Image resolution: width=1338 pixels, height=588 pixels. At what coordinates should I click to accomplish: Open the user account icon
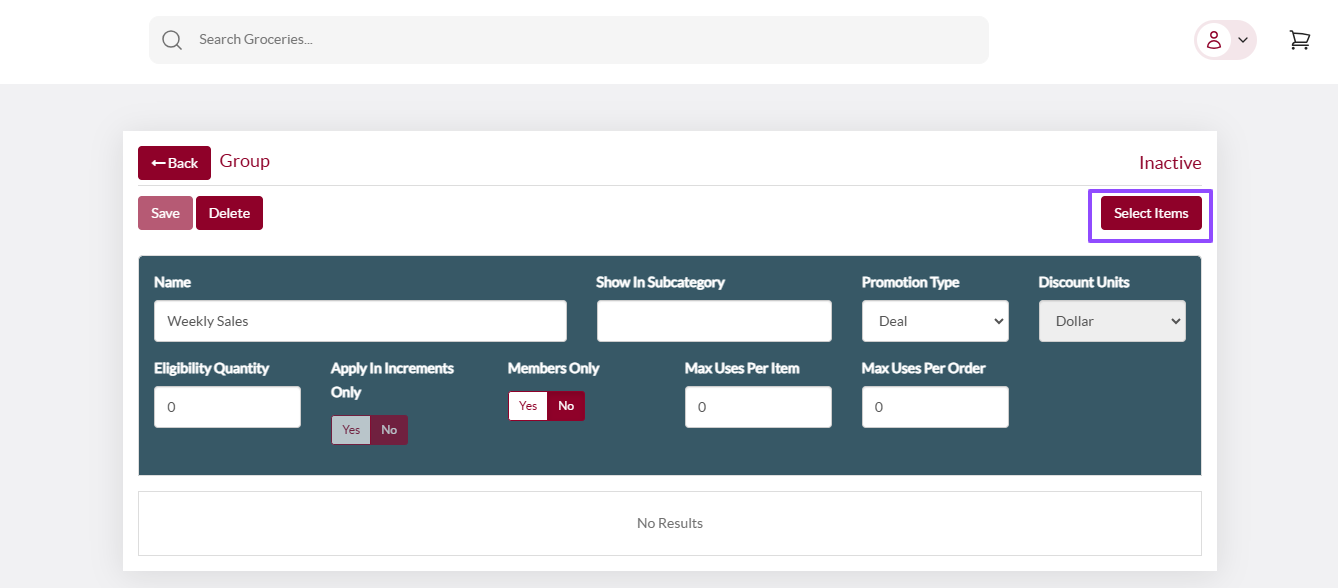click(x=1213, y=40)
